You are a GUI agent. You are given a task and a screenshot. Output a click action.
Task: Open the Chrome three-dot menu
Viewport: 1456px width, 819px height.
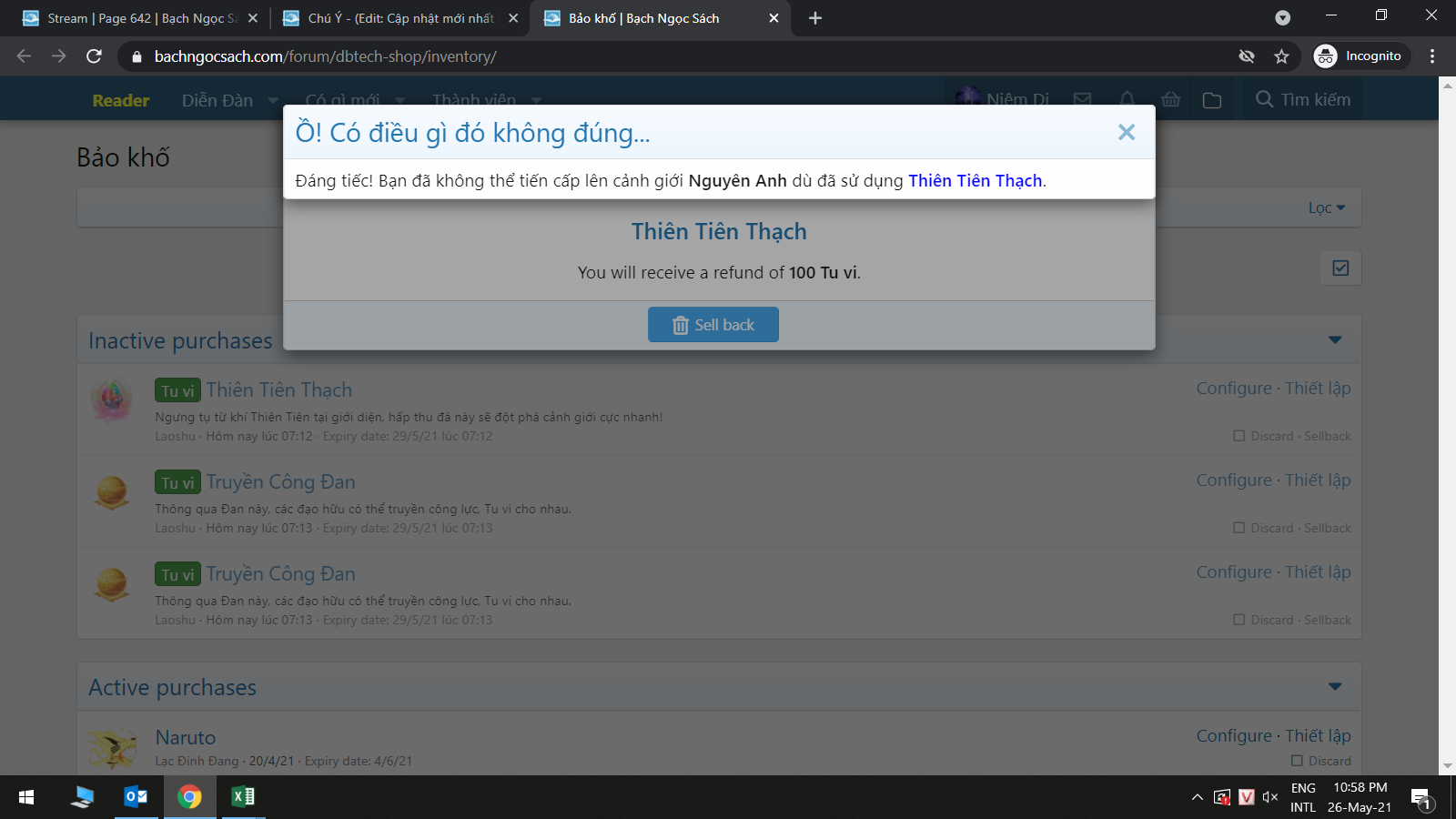click(1432, 56)
